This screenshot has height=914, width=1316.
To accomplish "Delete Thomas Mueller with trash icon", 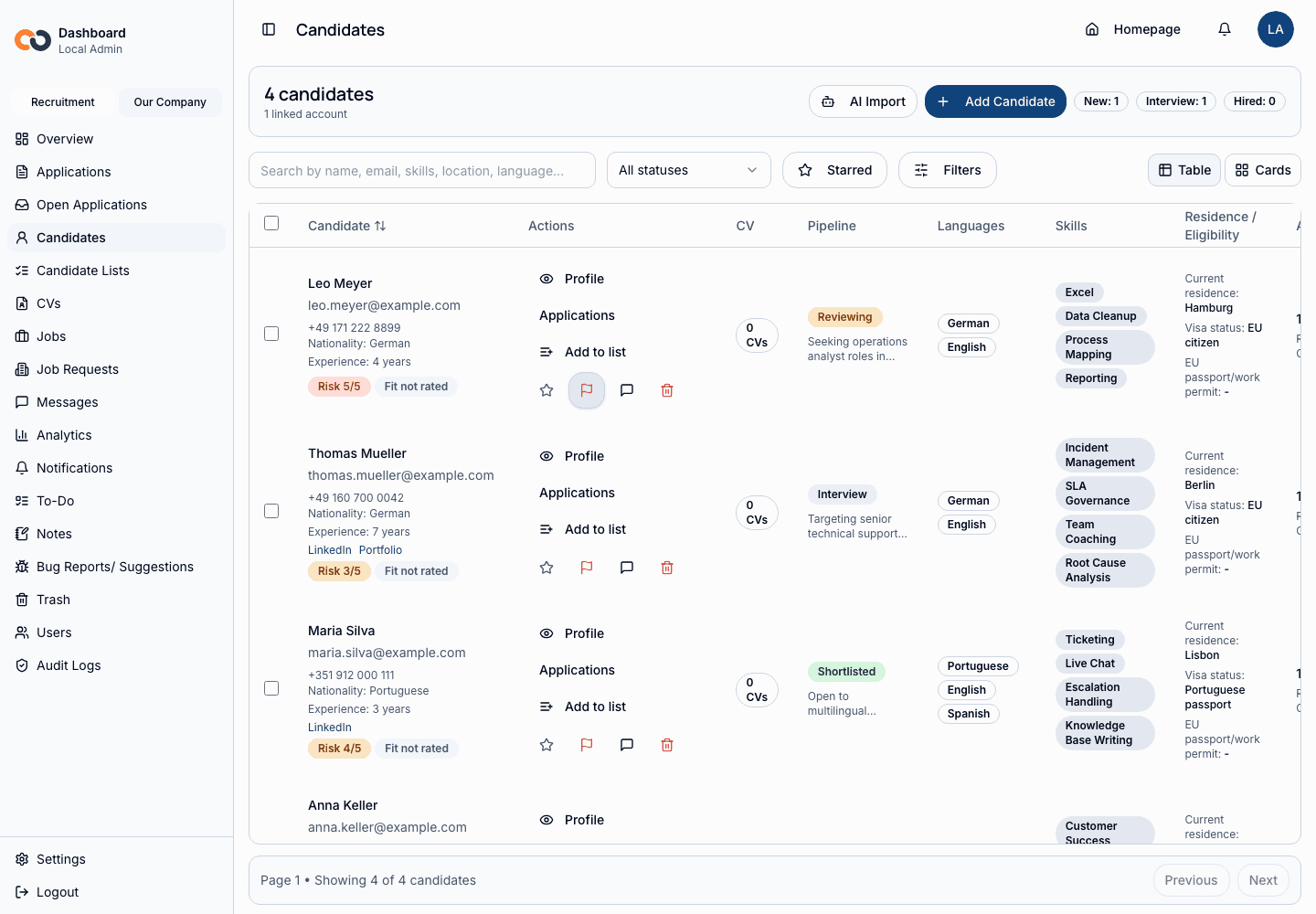I will pos(667,568).
